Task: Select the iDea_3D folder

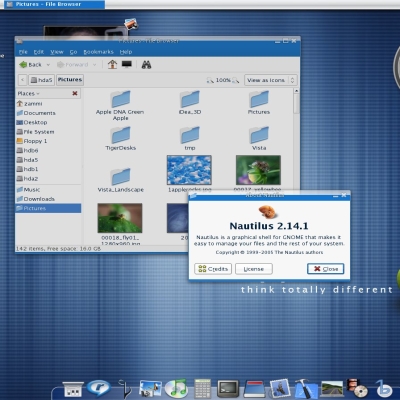Action: click(x=190, y=103)
